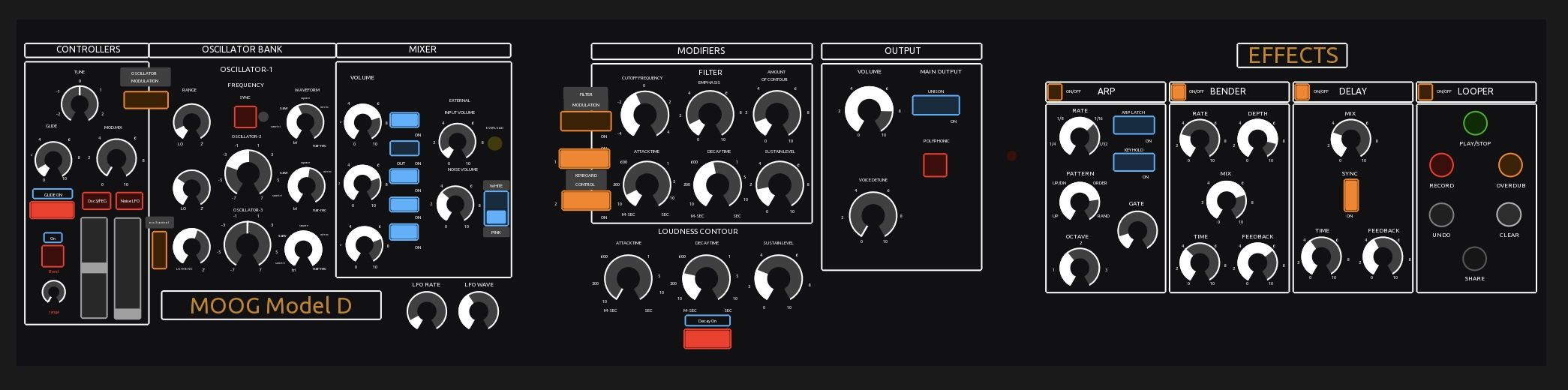Click the looper Undo button

point(1441,215)
